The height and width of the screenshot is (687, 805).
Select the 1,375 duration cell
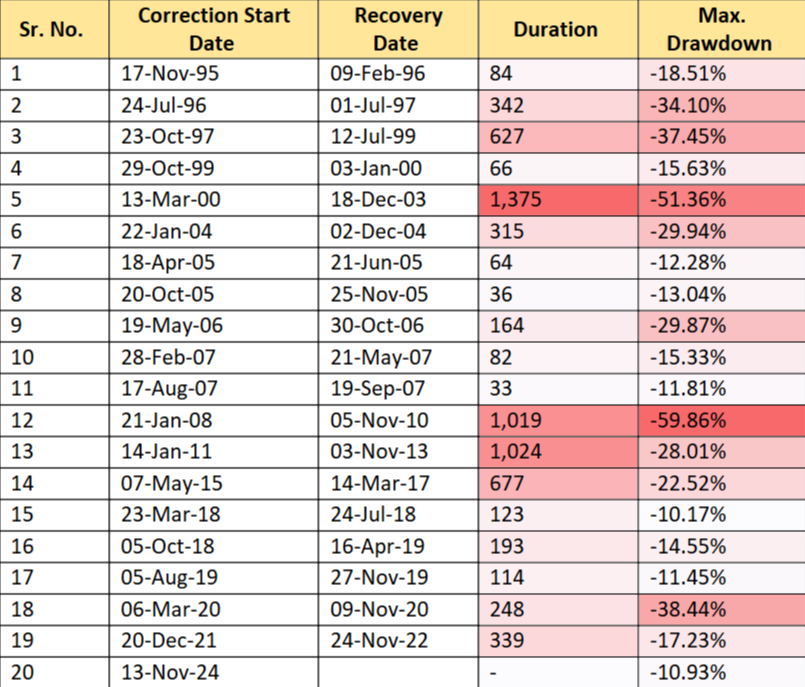(556, 200)
